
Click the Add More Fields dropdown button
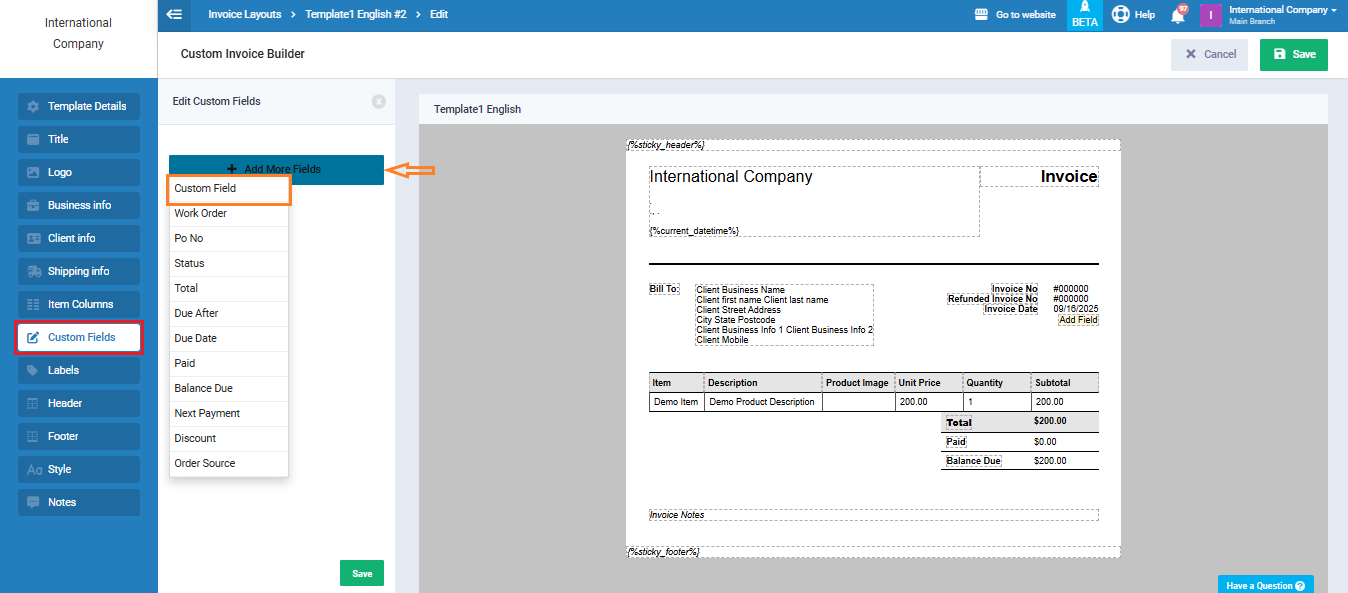click(276, 169)
